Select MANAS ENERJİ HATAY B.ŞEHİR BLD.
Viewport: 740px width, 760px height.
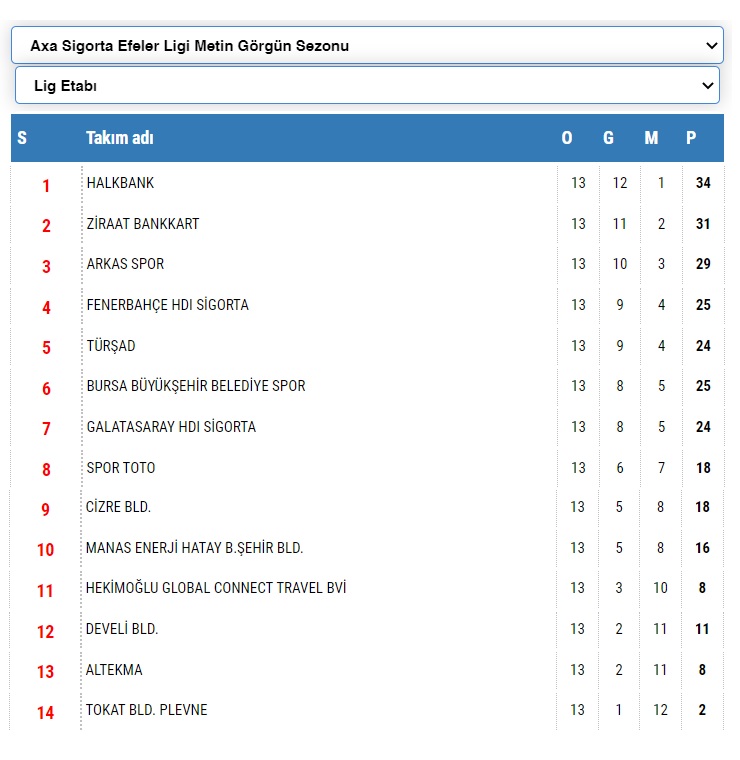194,548
